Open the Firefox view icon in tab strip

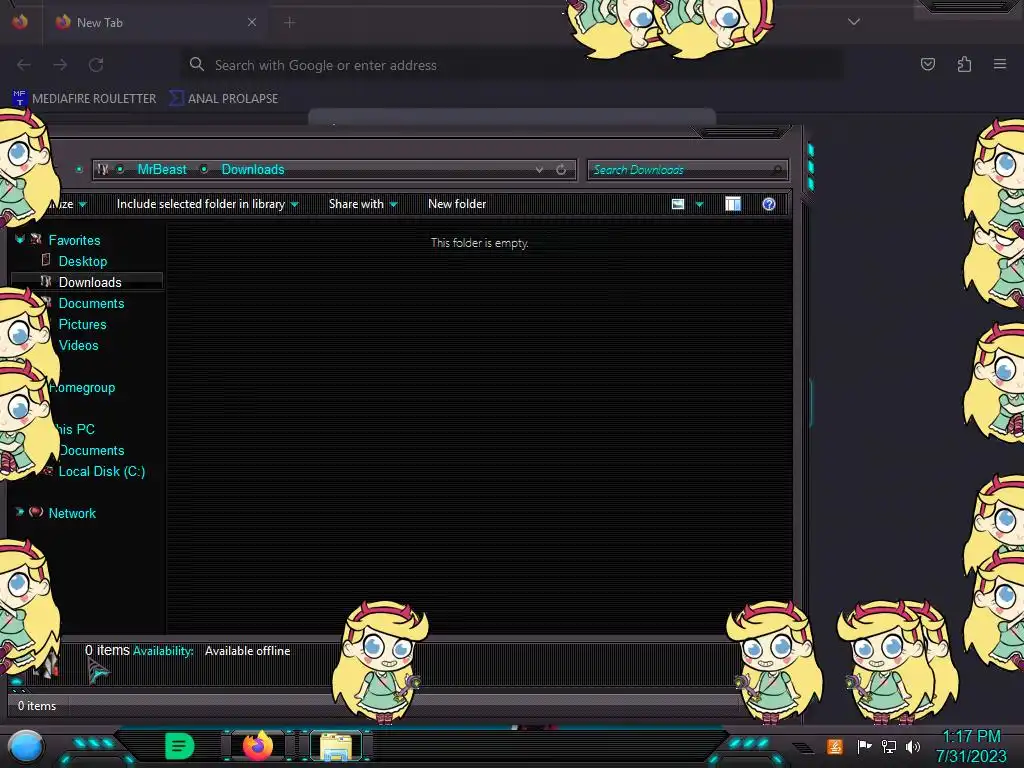[x=20, y=22]
